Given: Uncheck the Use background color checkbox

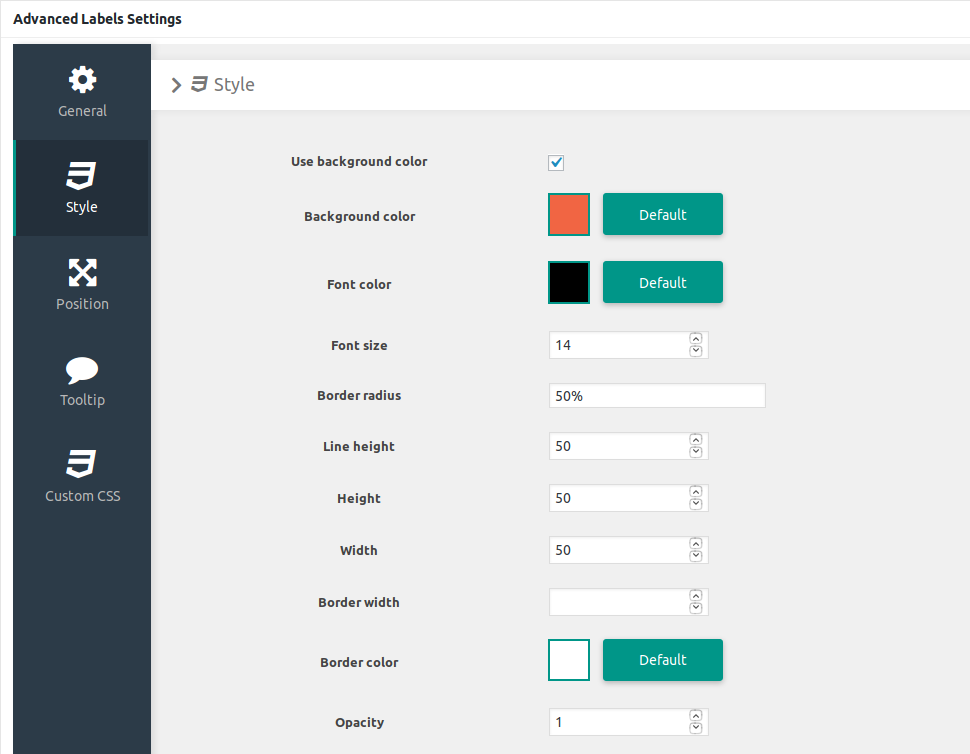Looking at the screenshot, I should [x=557, y=163].
